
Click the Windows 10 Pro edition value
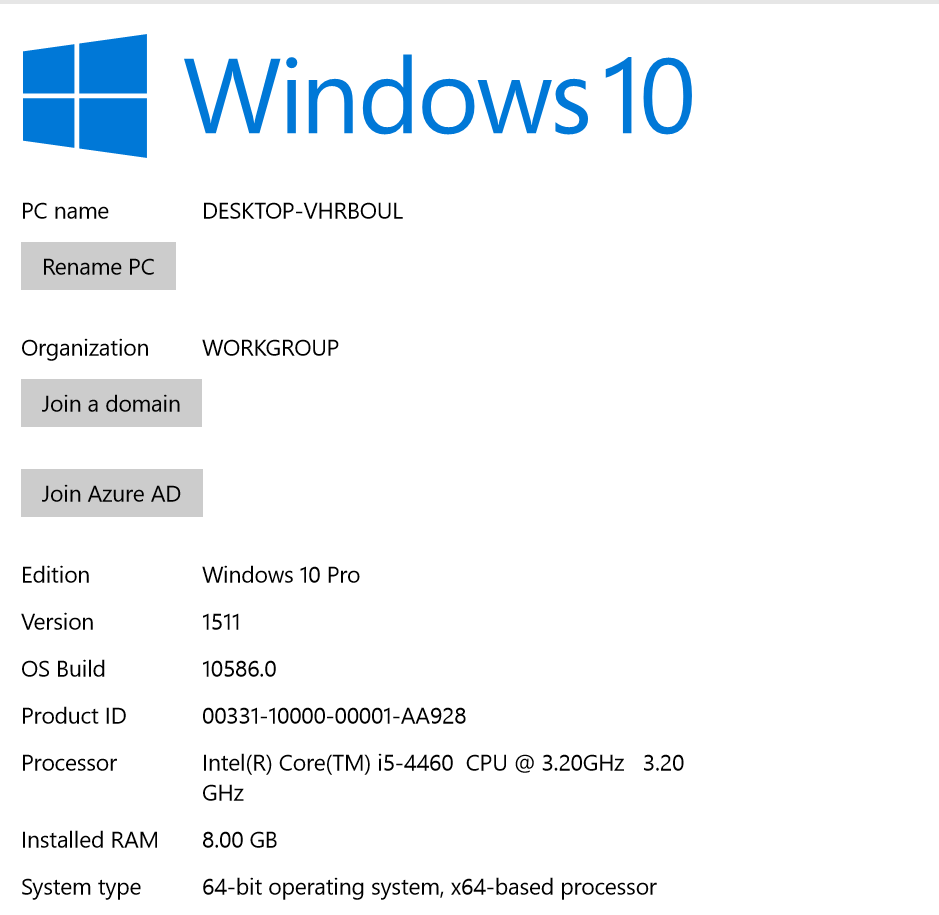tap(281, 575)
